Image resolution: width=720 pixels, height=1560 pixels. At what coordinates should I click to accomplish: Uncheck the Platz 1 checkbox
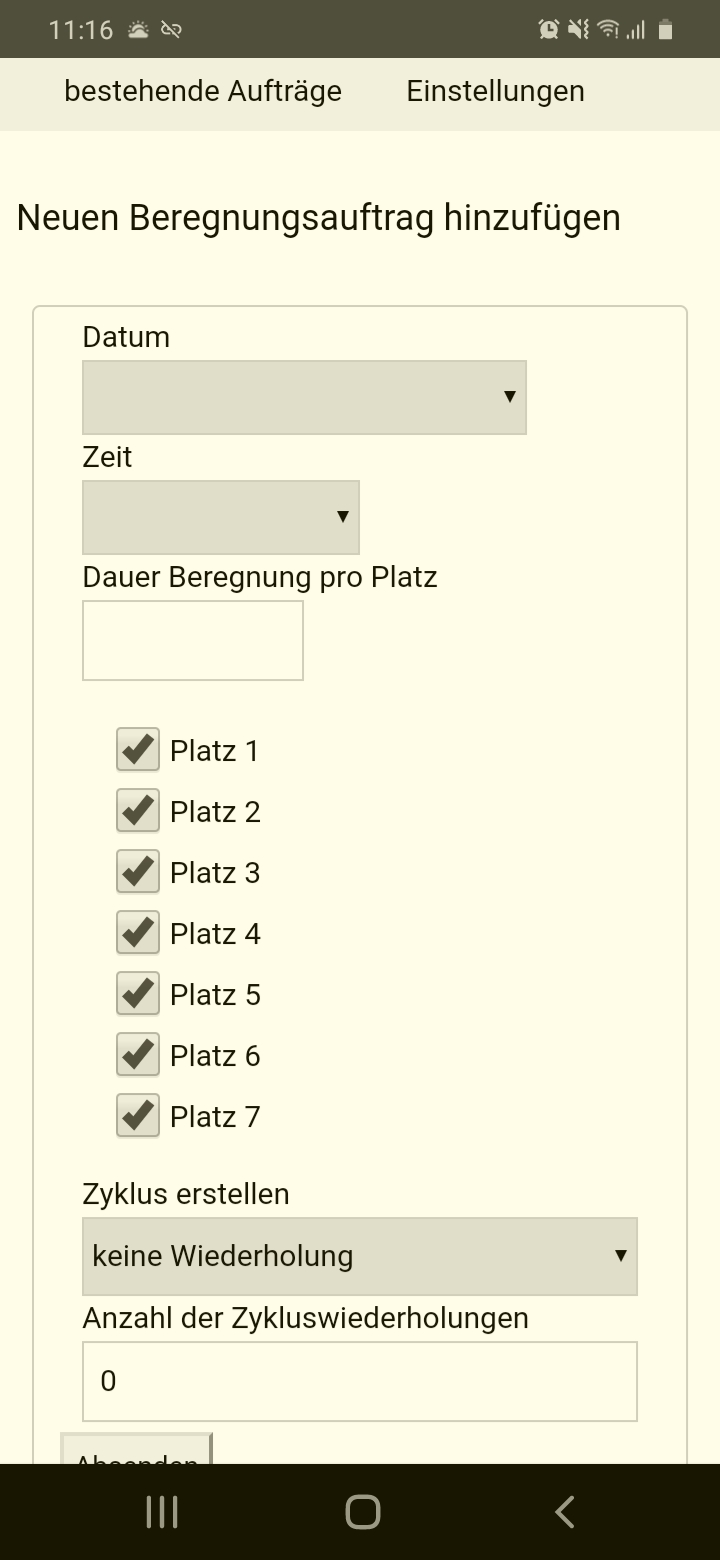click(138, 750)
